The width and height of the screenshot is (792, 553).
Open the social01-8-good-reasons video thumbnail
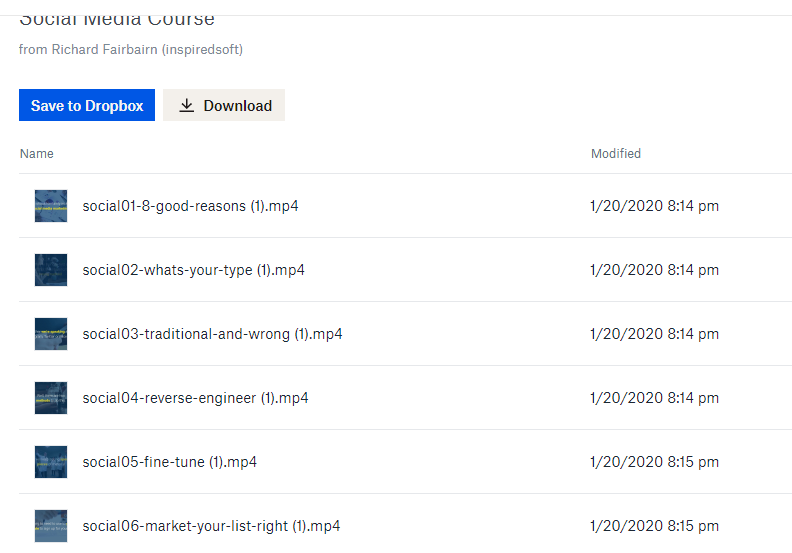(x=51, y=206)
